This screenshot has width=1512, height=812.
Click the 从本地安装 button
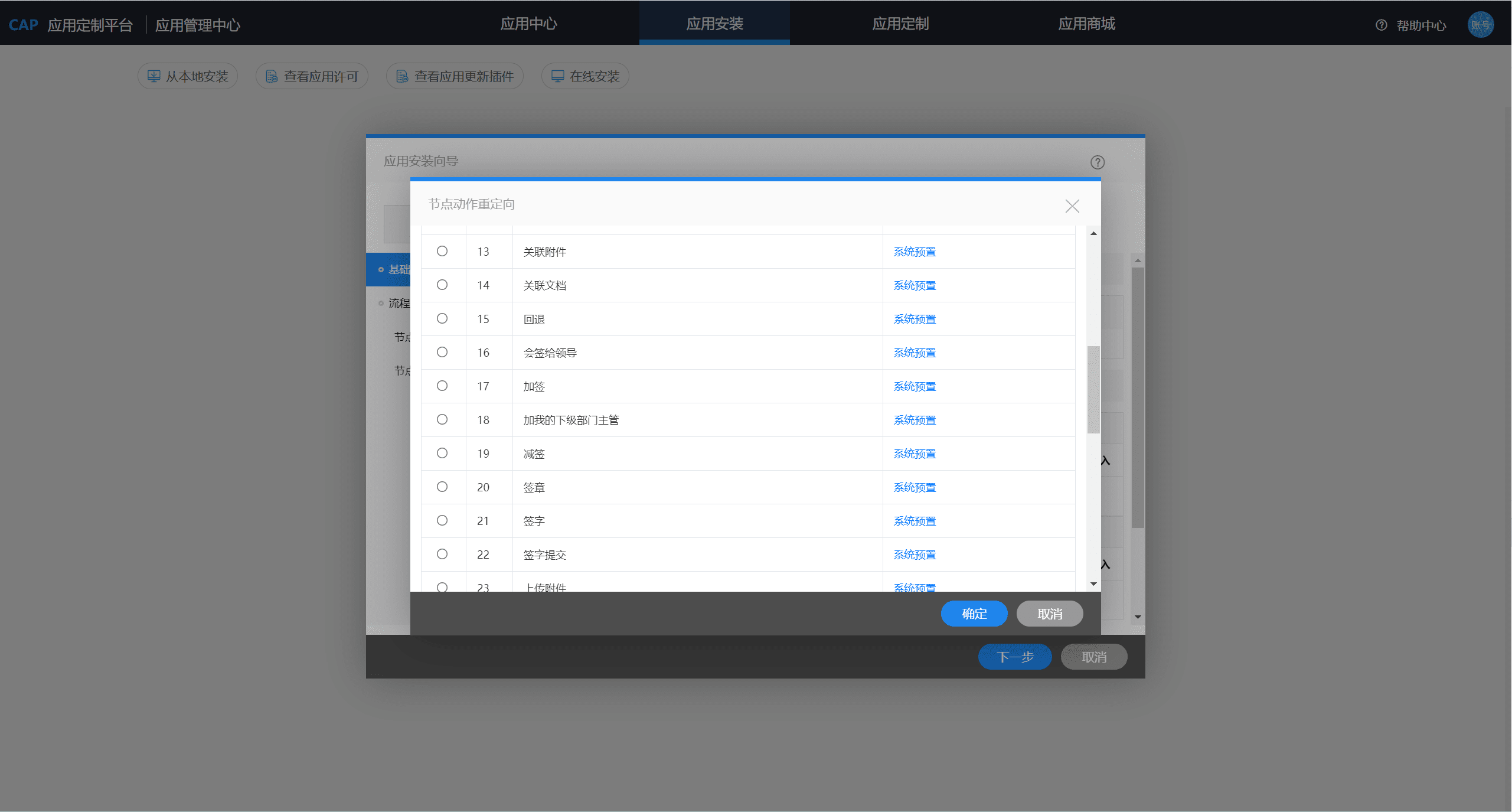(x=188, y=76)
